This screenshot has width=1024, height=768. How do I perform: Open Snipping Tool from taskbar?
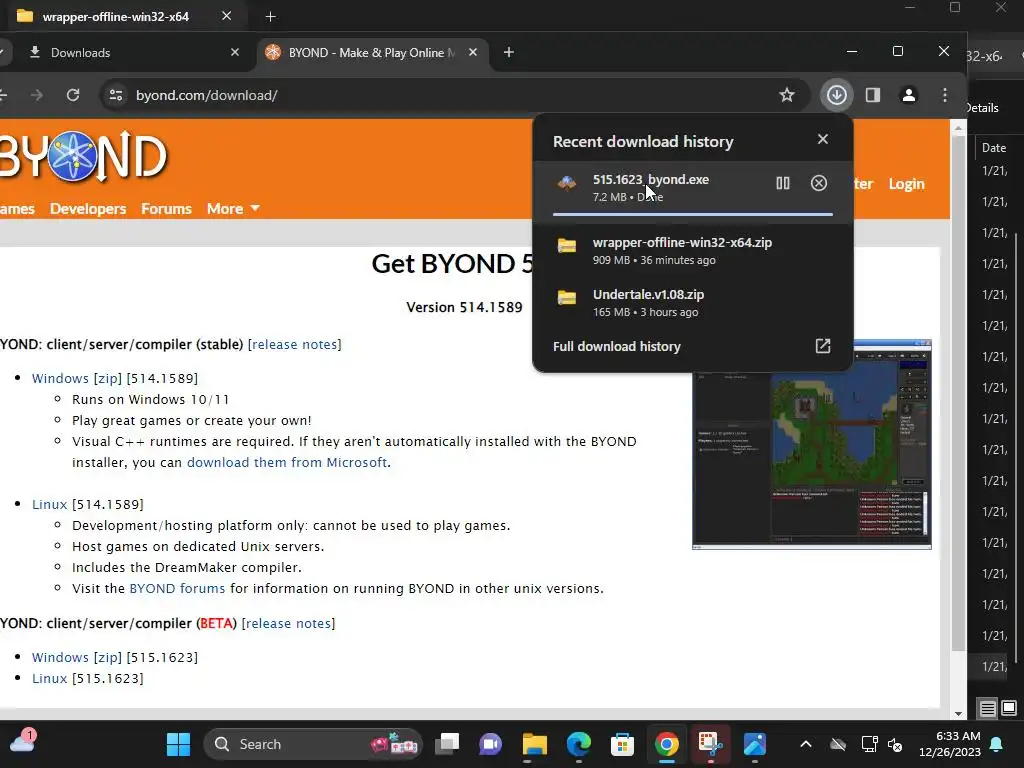711,744
